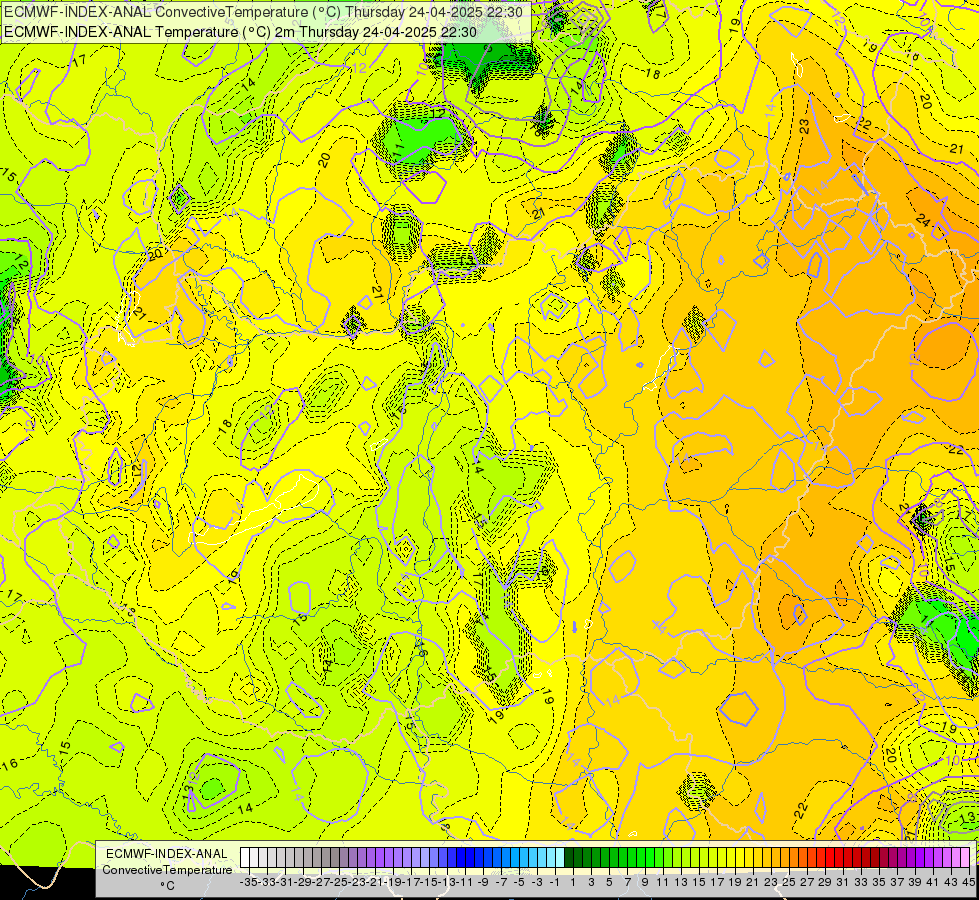This screenshot has height=900, width=979.
Task: Click the 13 legend scale label
Action: [x=681, y=883]
